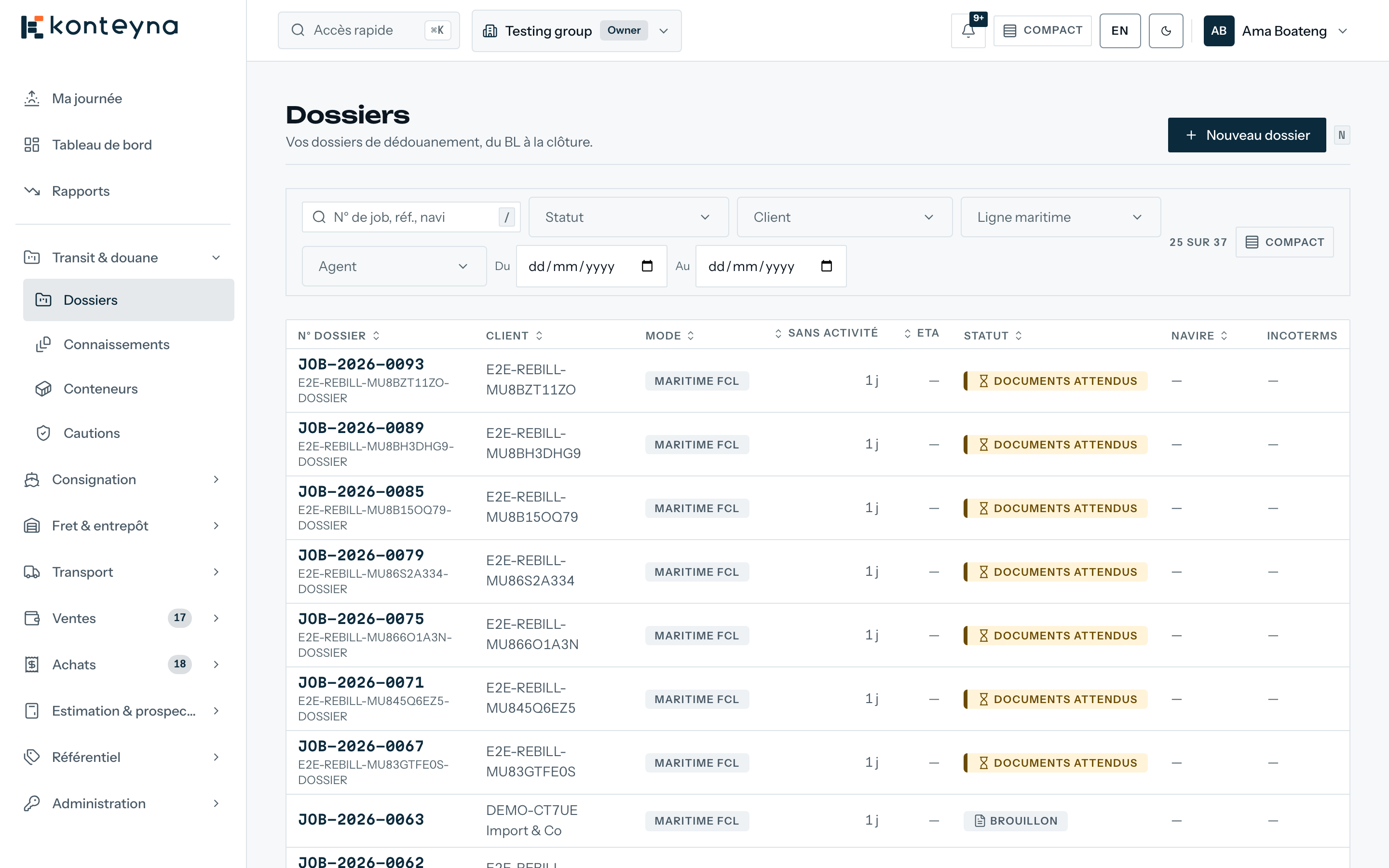
Task: Switch language to EN
Action: [1119, 31]
